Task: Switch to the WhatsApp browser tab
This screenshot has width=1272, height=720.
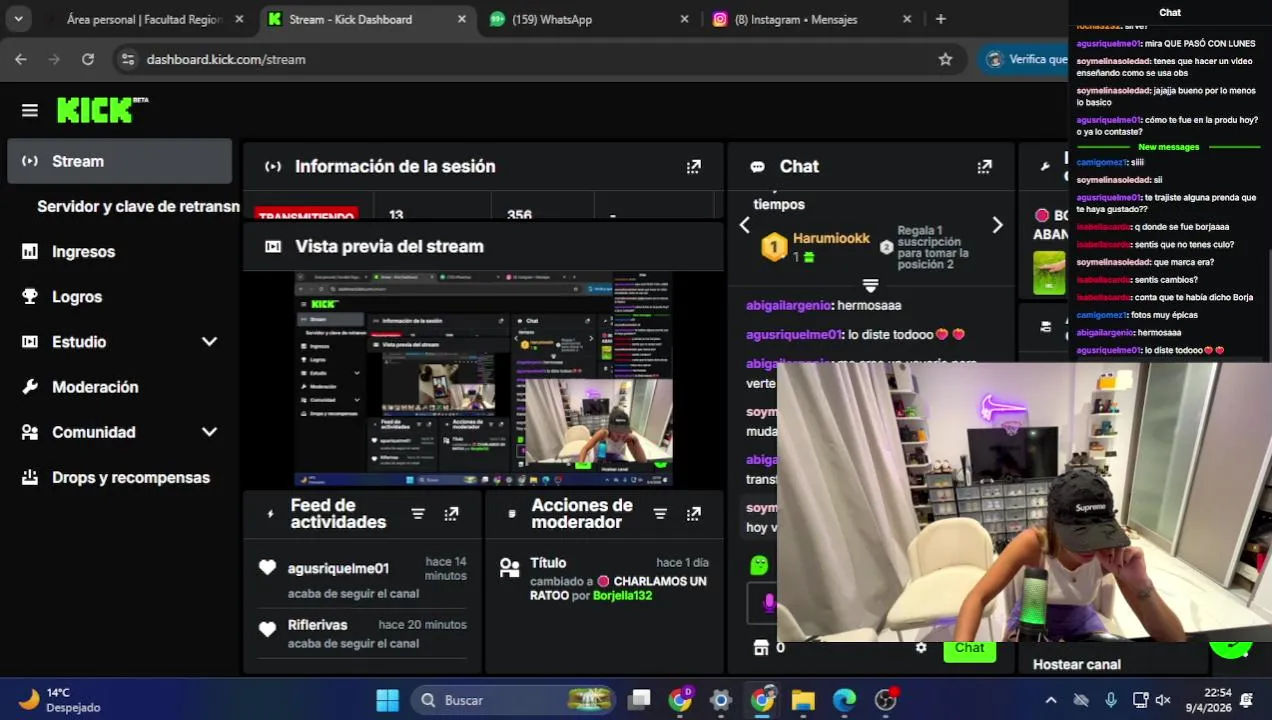Action: coord(585,19)
